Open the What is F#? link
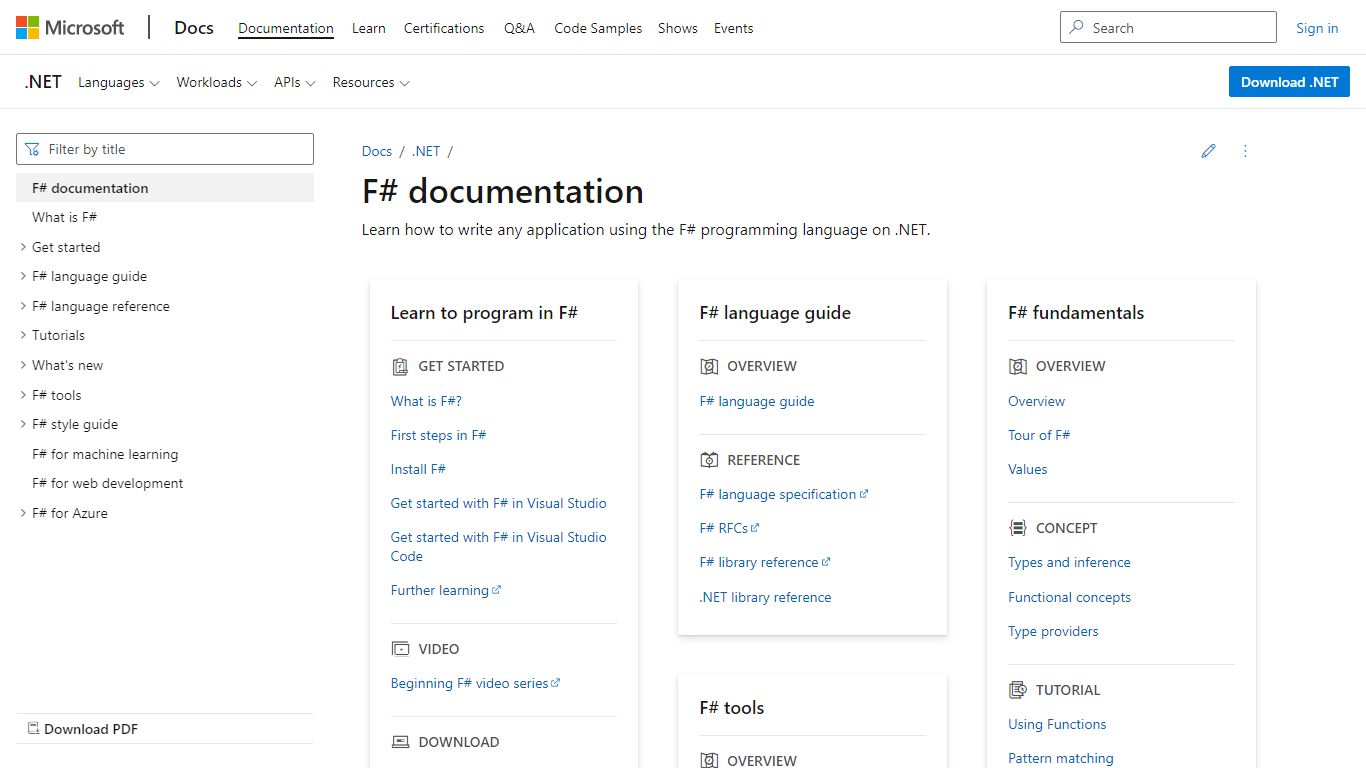Viewport: 1366px width, 768px height. (x=426, y=401)
